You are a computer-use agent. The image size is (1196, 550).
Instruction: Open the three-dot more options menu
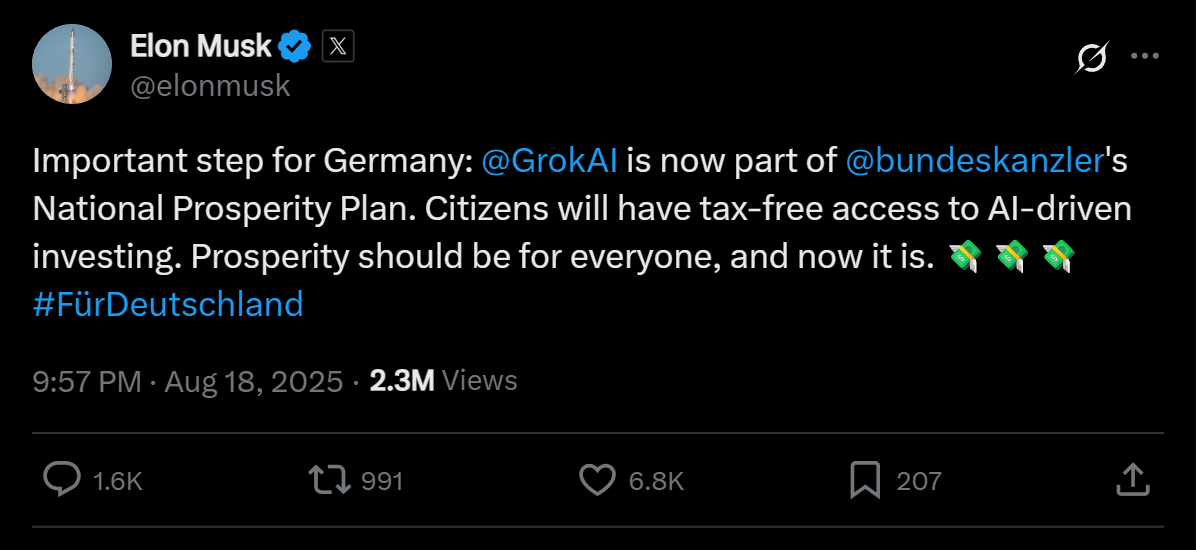[1144, 57]
